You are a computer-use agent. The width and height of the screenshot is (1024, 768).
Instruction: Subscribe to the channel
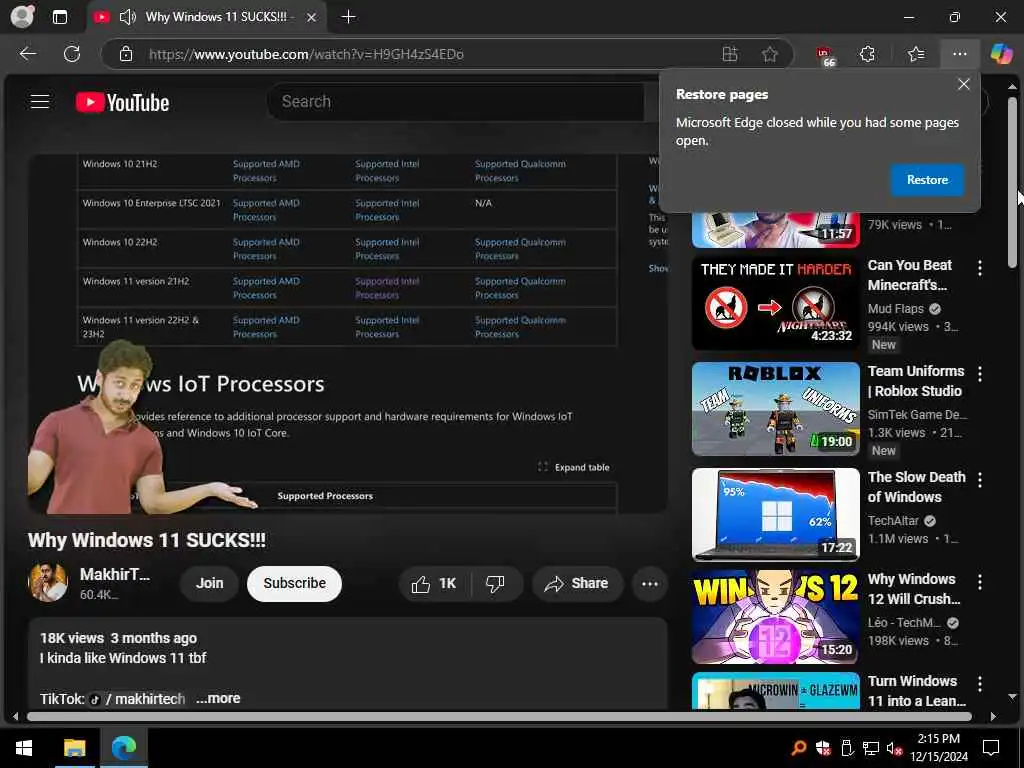point(295,583)
